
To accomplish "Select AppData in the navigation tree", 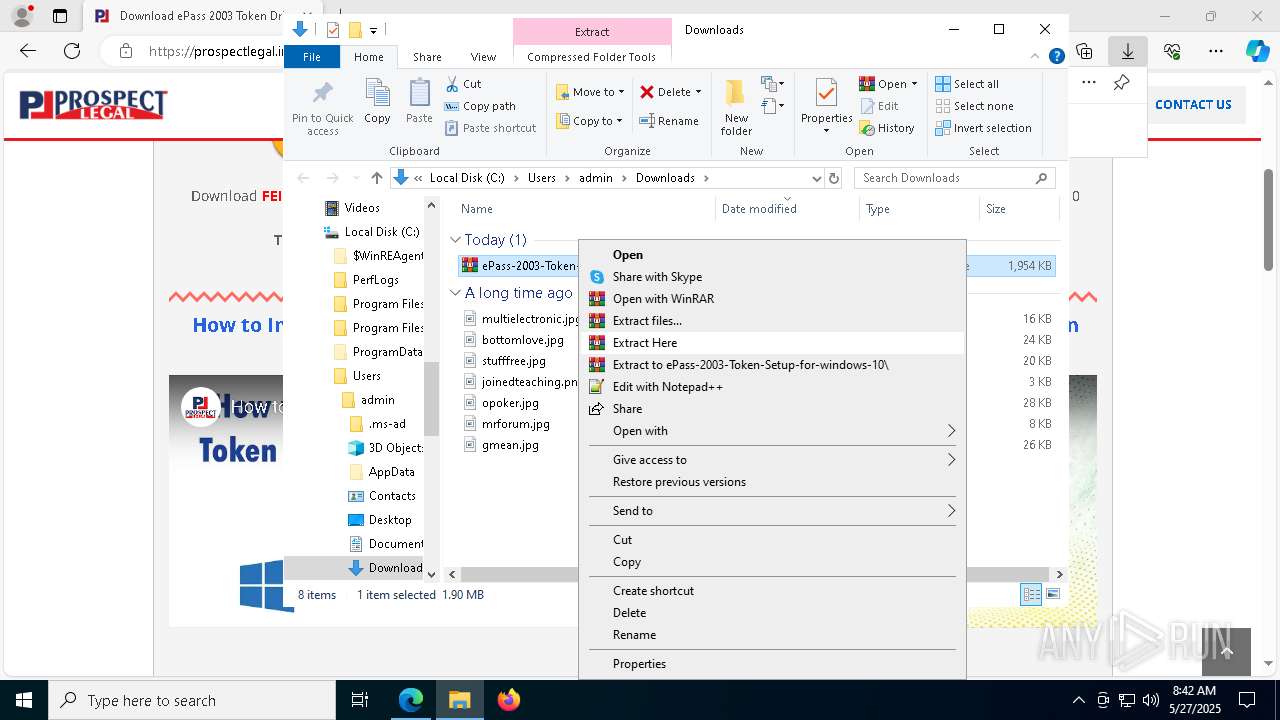I will coord(391,472).
